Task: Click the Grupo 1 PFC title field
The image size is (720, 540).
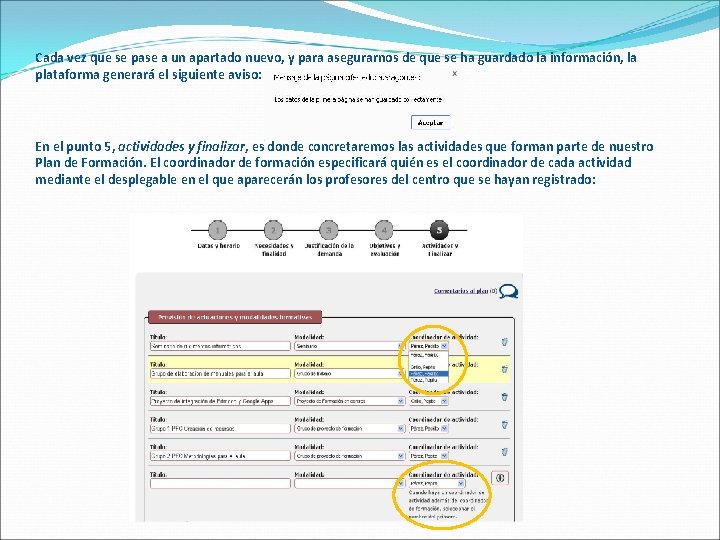Action: 220,429
